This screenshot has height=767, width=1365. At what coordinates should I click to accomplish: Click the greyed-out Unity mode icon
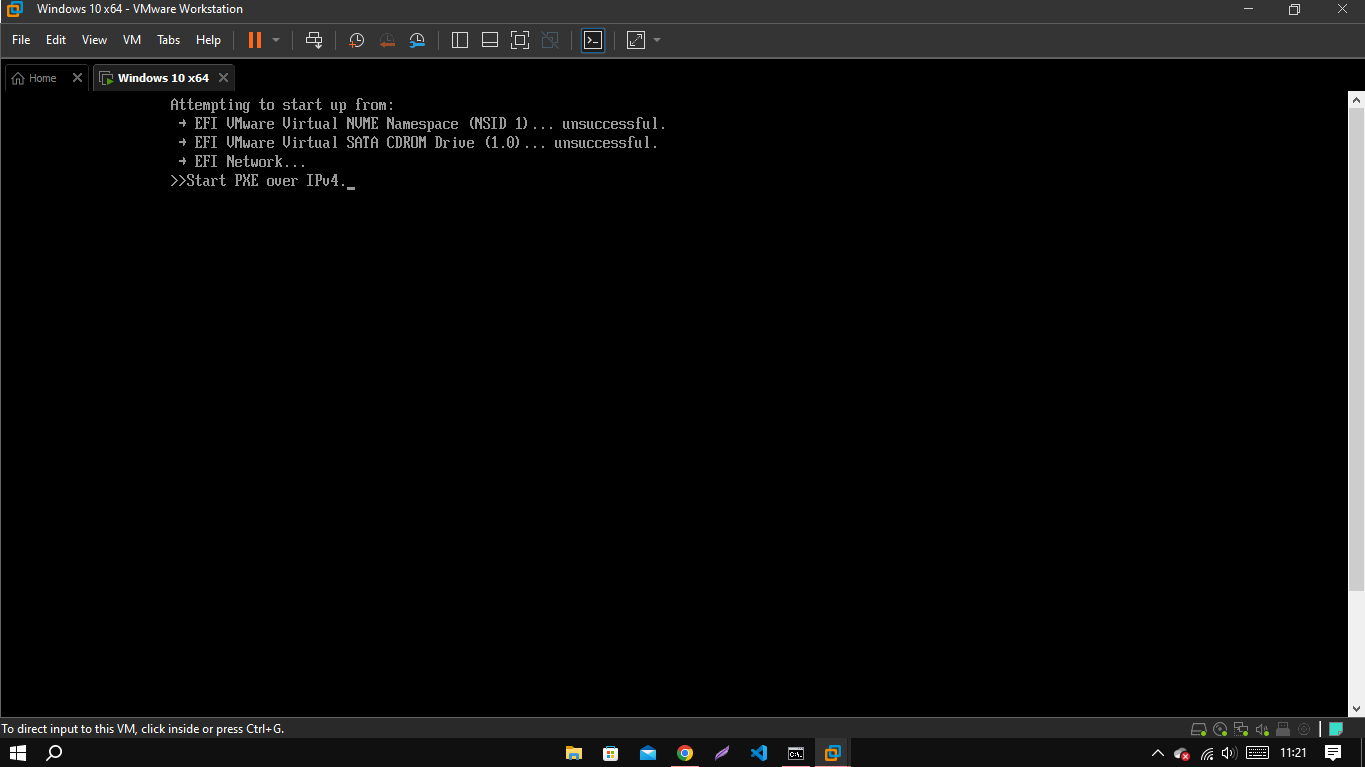(550, 40)
